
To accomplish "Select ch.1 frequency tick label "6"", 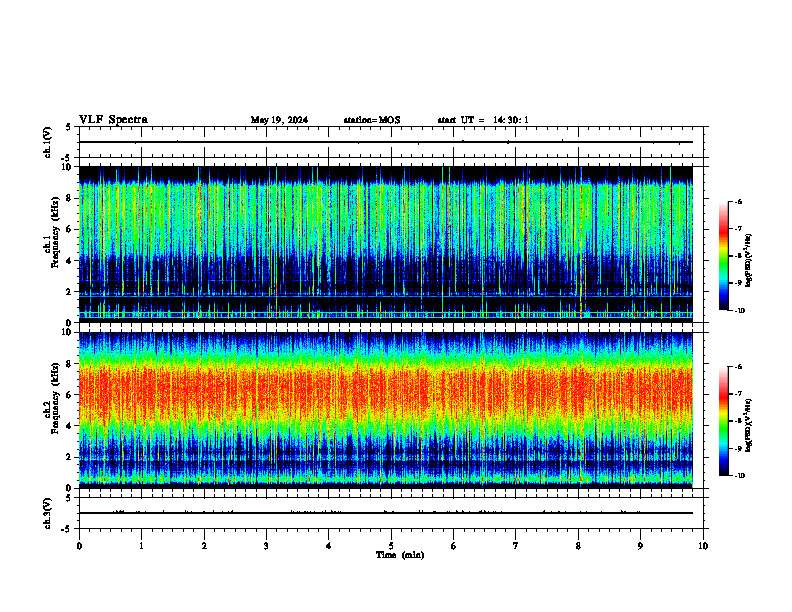I will [69, 230].
